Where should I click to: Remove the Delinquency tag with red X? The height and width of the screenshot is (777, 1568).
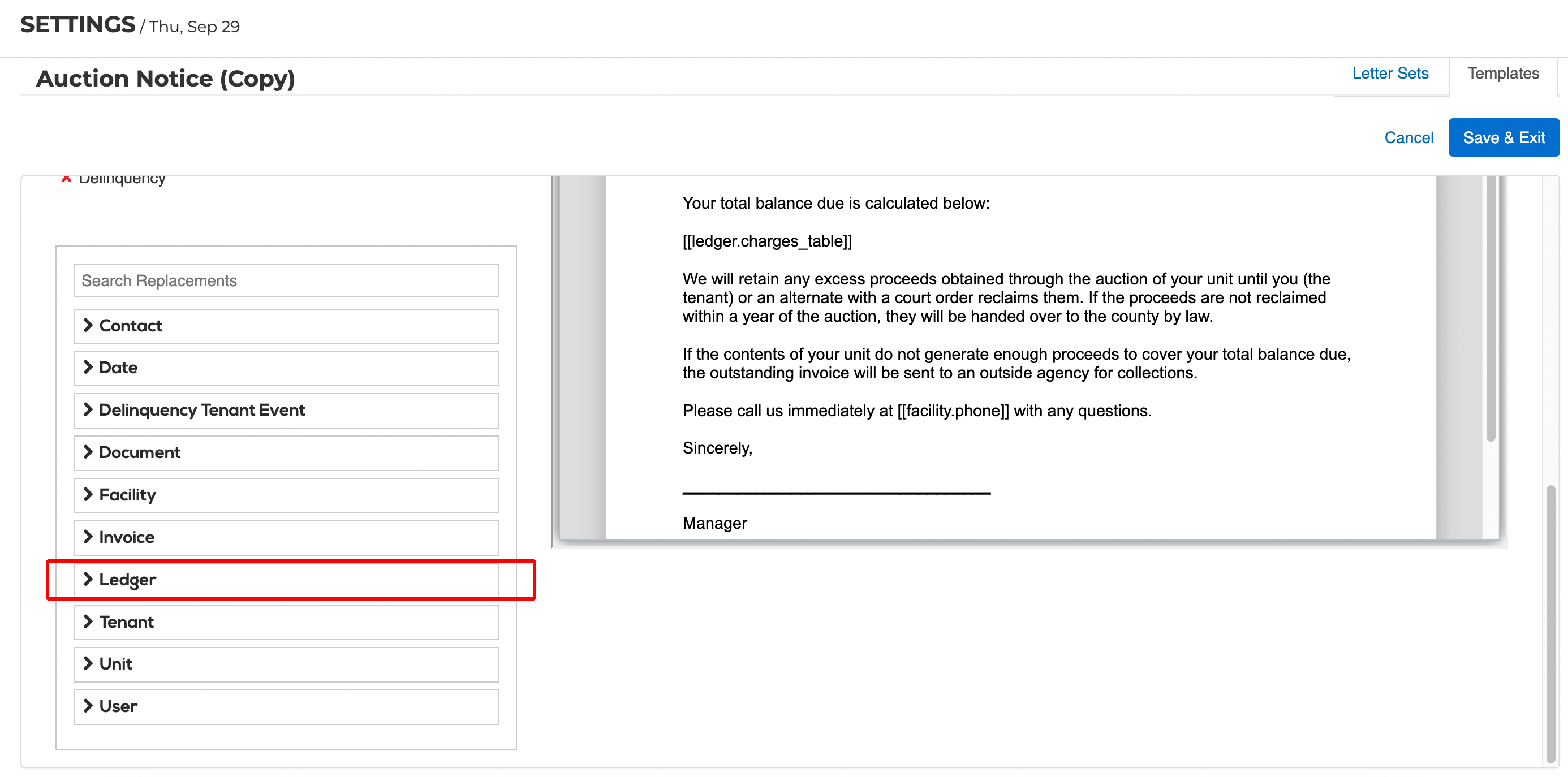pos(66,178)
